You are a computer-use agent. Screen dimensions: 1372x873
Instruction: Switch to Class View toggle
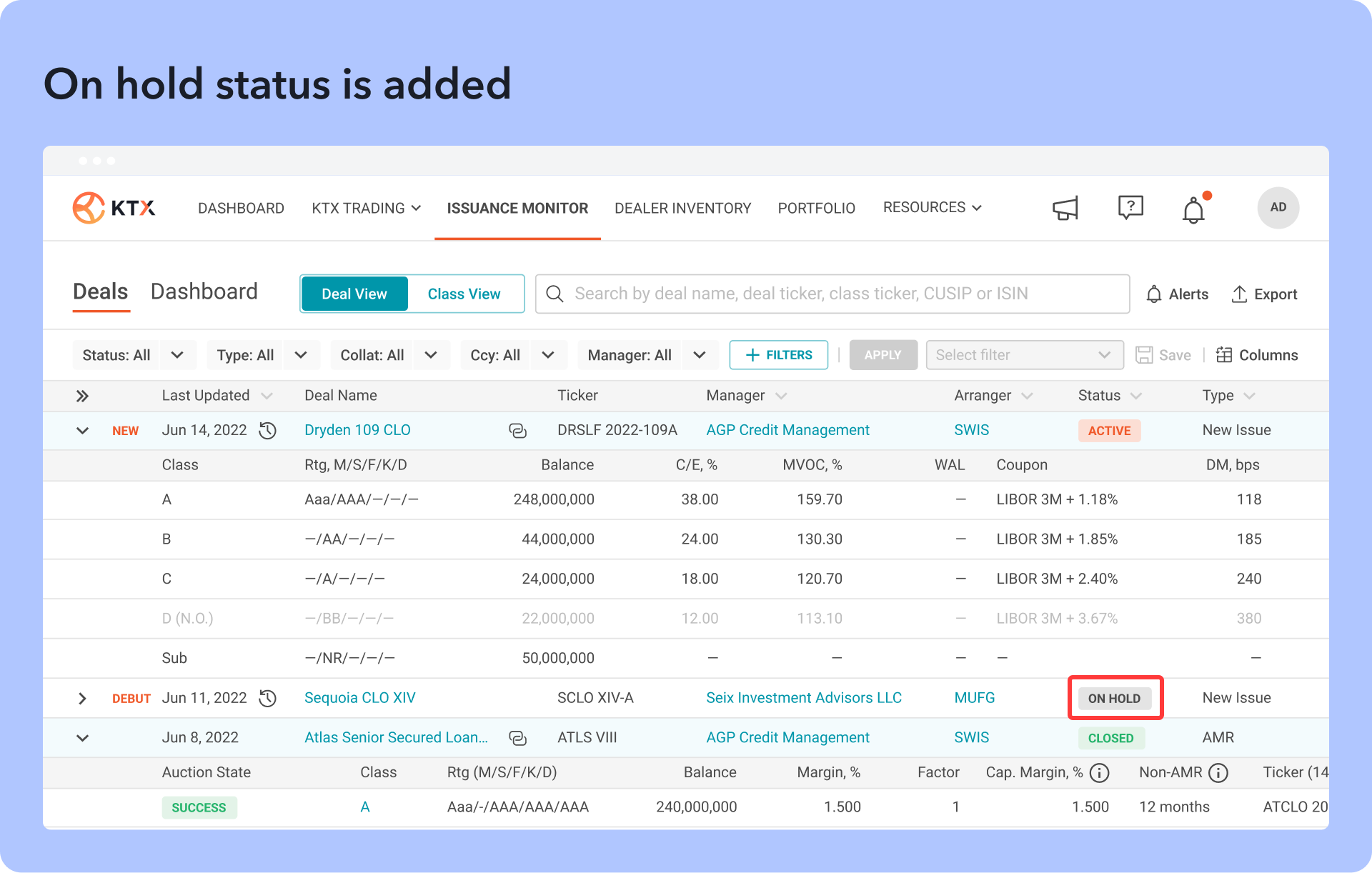464,294
